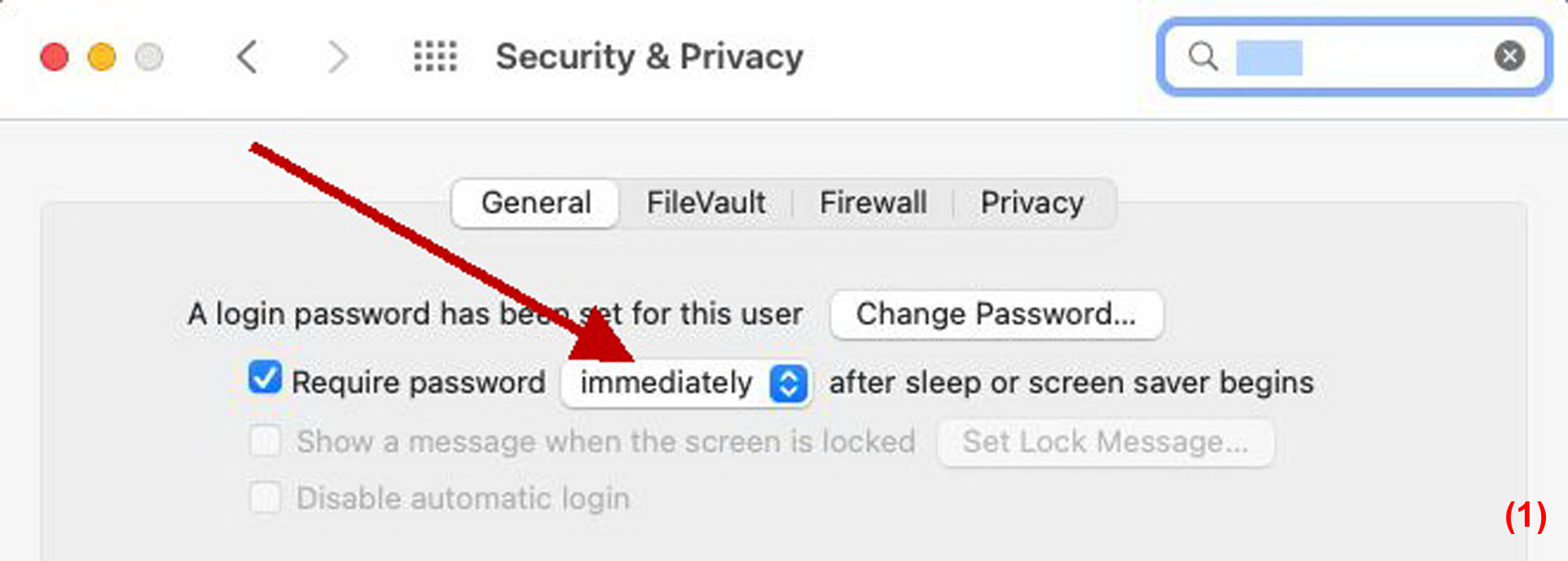Image resolution: width=1568 pixels, height=561 pixels.
Task: Click inside the search input field
Action: coord(1356,56)
